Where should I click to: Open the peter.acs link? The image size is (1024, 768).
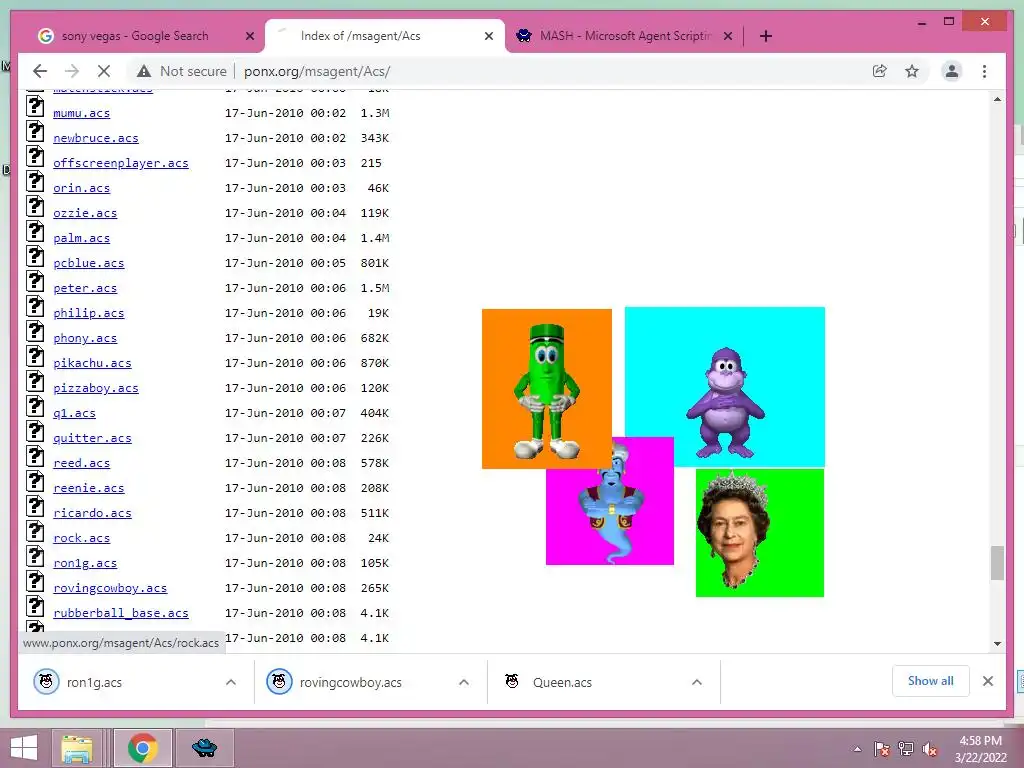click(x=85, y=288)
